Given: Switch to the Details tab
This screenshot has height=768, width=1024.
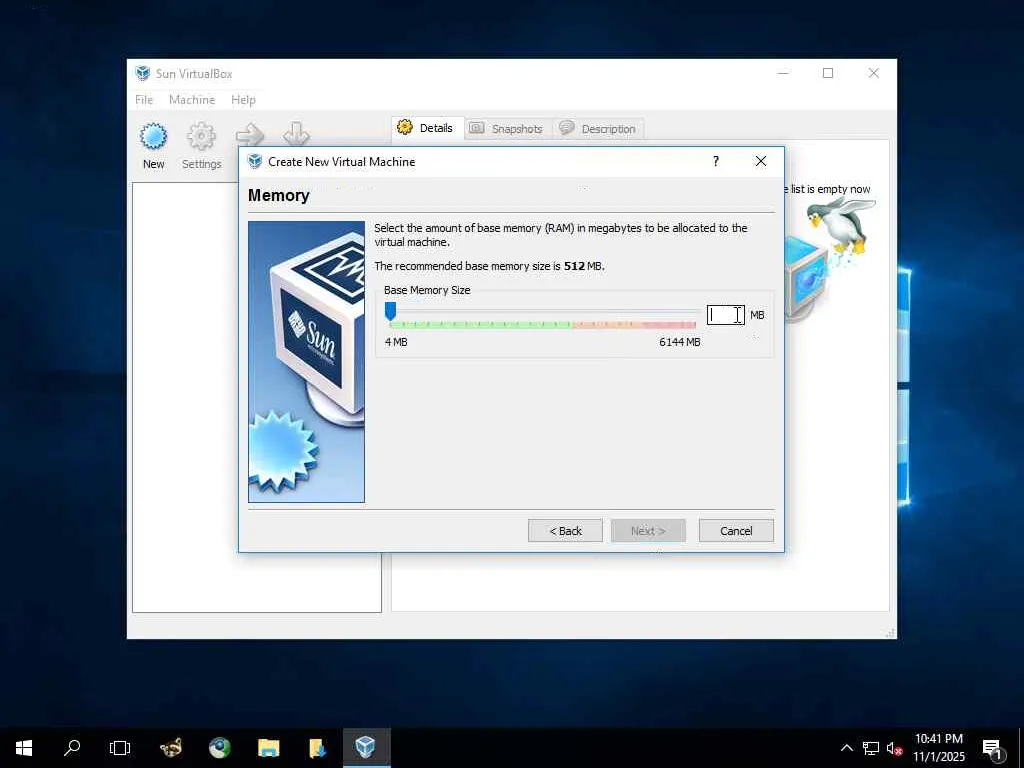Looking at the screenshot, I should pyautogui.click(x=426, y=128).
